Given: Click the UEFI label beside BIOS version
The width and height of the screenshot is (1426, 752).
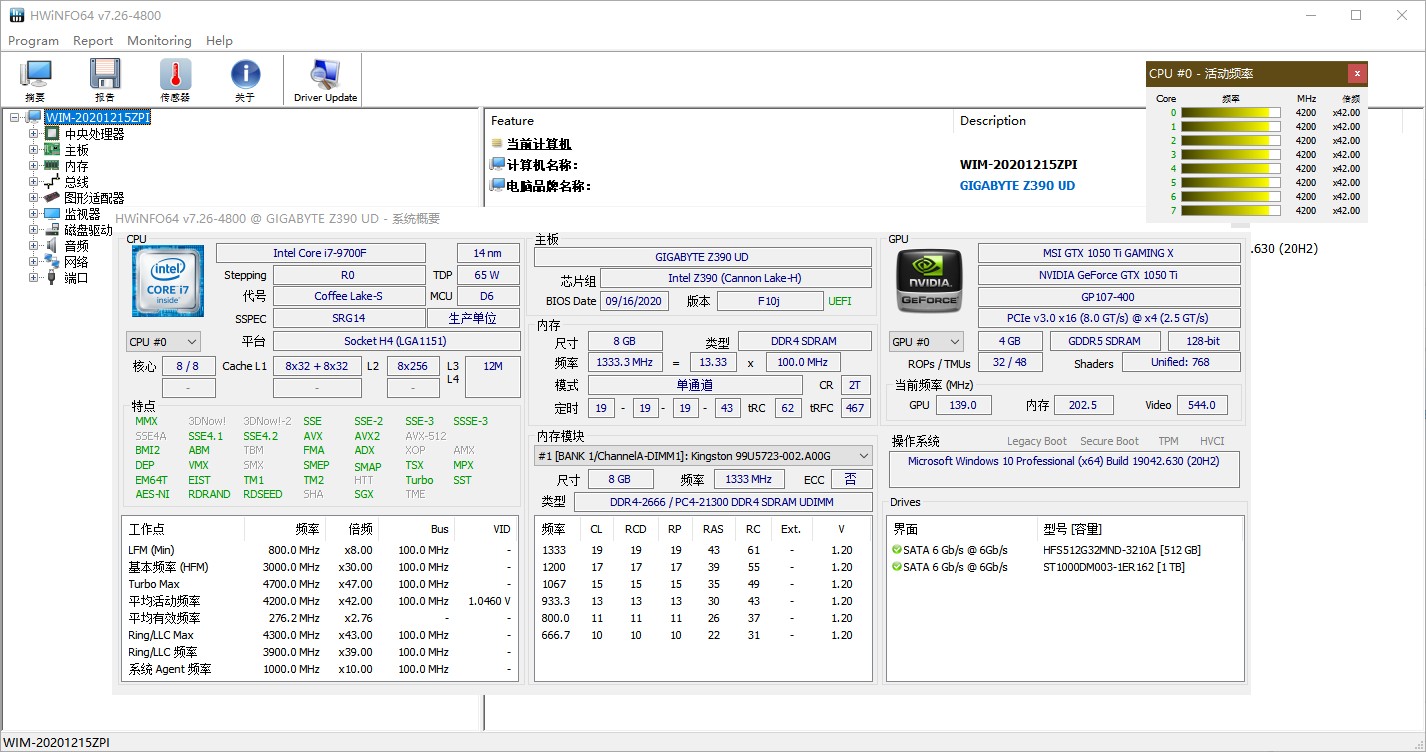Looking at the screenshot, I should (840, 301).
